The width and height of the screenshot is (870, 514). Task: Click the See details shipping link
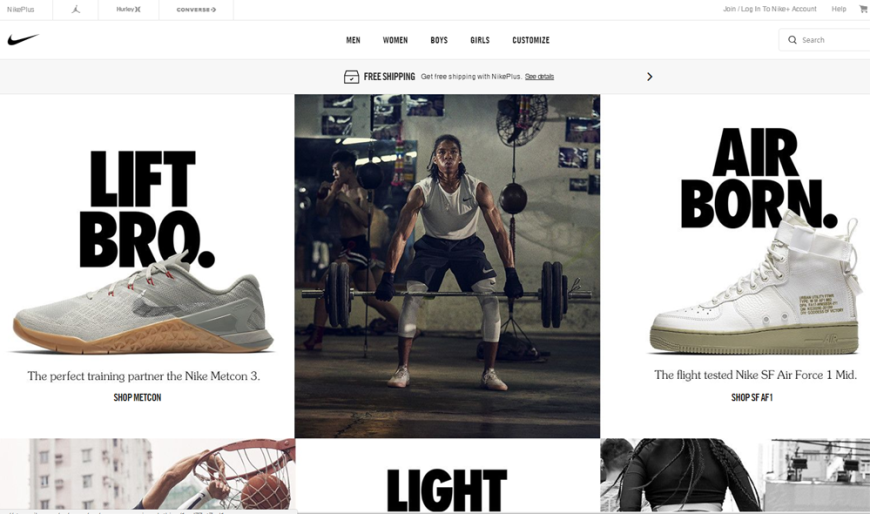[539, 77]
